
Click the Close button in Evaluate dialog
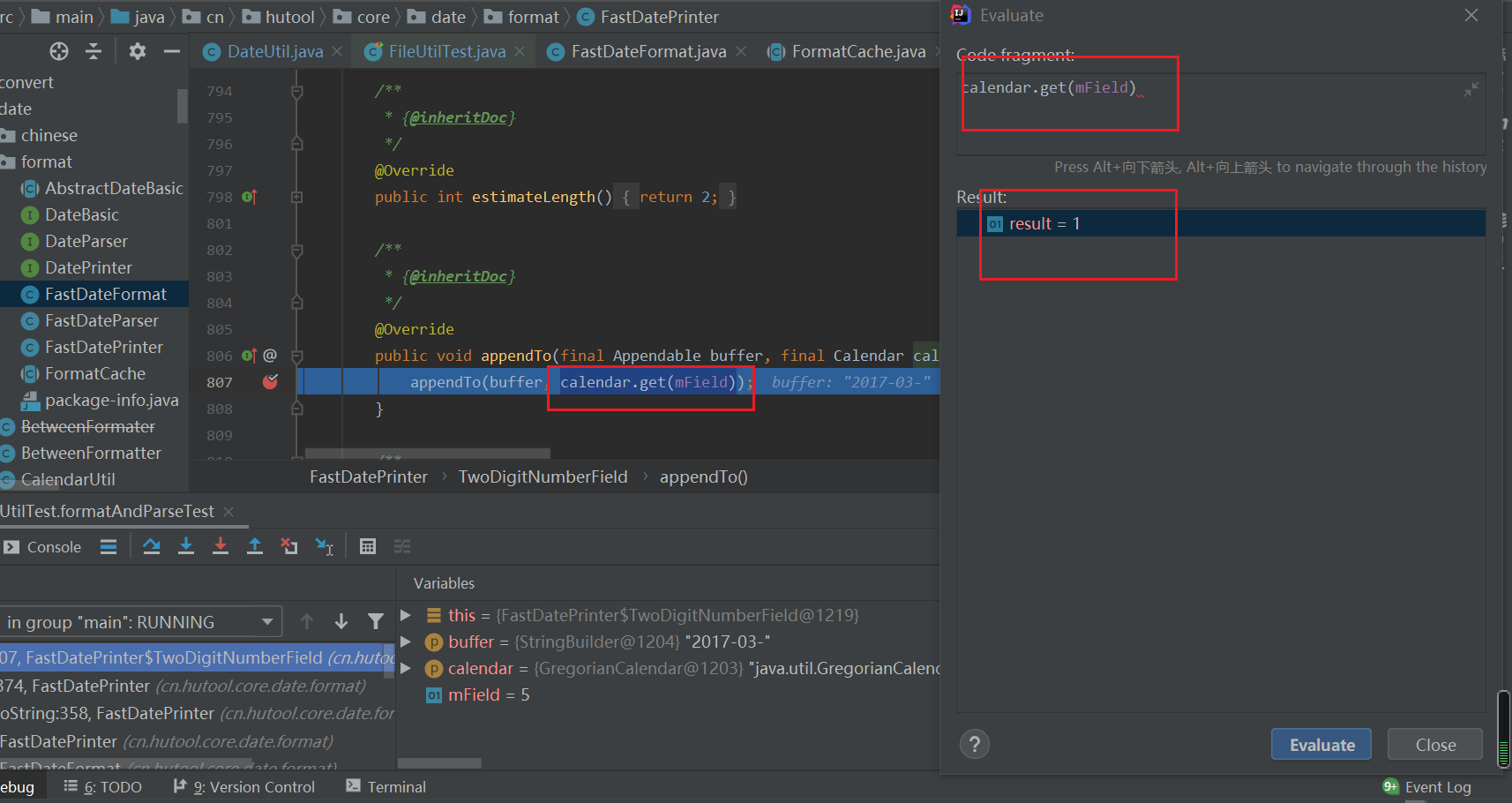click(x=1435, y=745)
